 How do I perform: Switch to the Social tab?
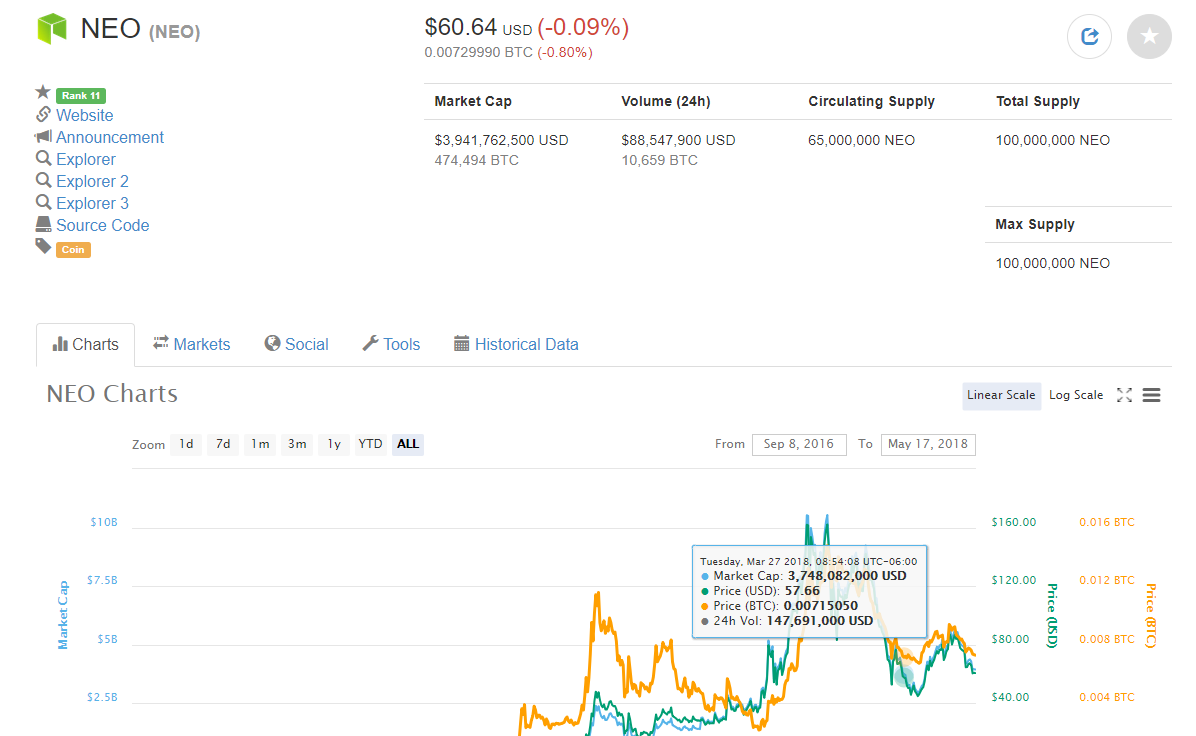(297, 345)
